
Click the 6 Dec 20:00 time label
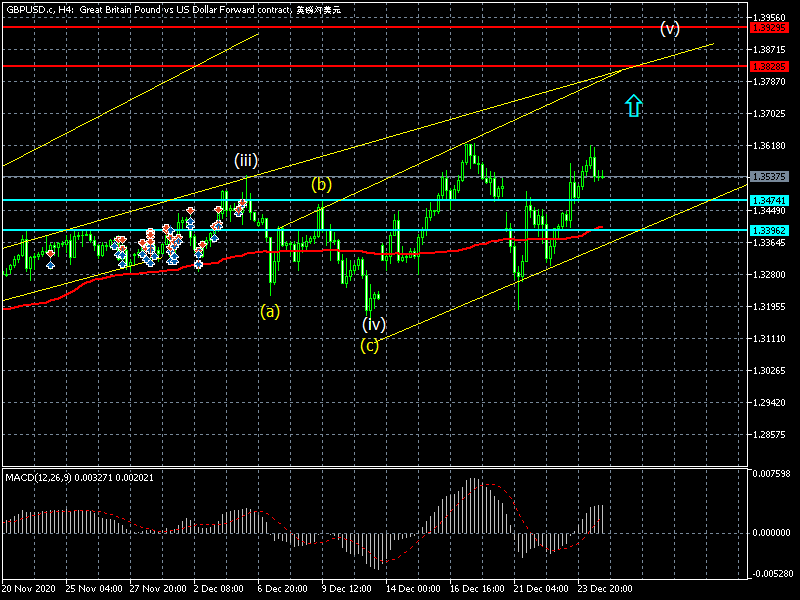click(x=283, y=589)
